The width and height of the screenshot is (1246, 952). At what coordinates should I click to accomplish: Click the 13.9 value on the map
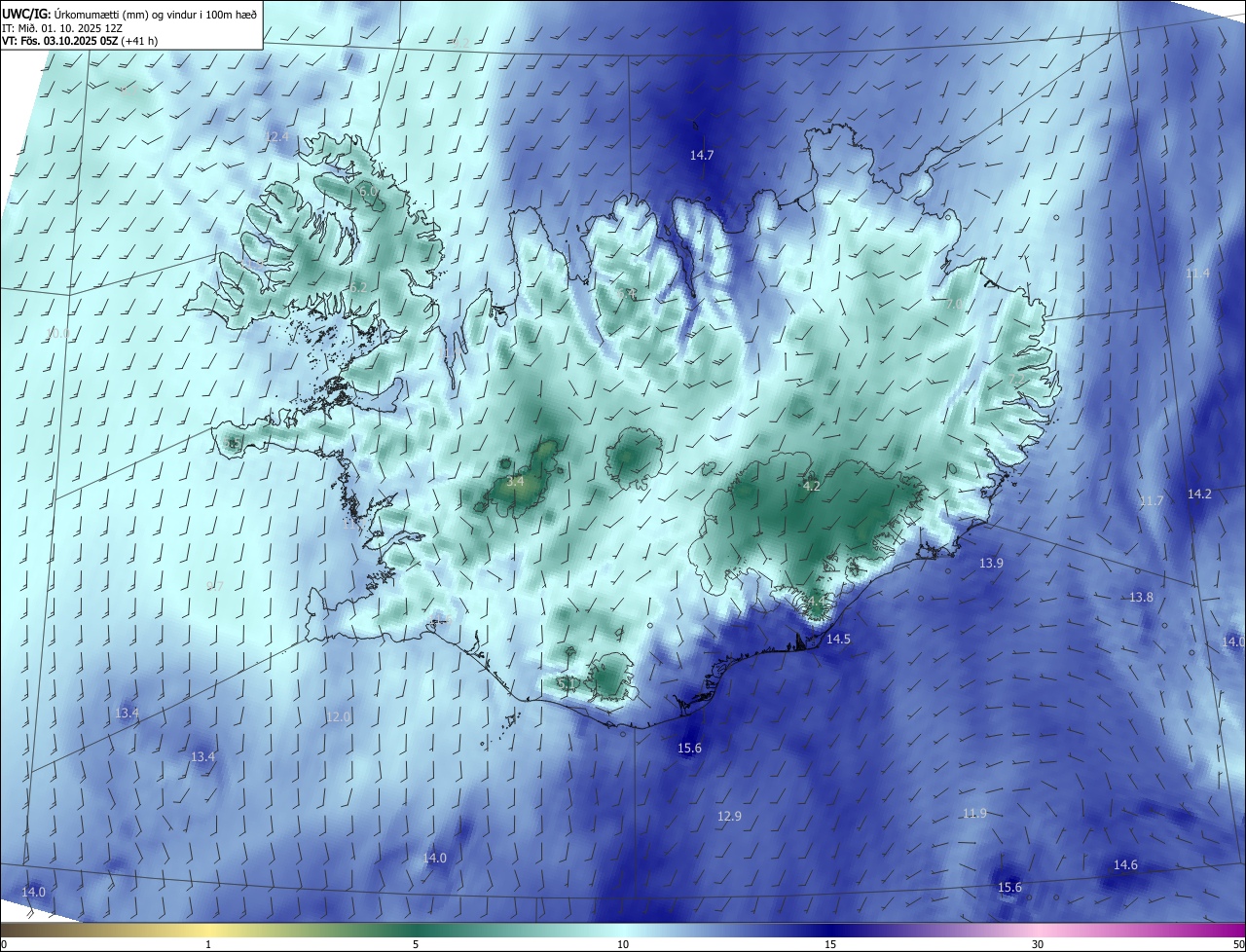[991, 563]
